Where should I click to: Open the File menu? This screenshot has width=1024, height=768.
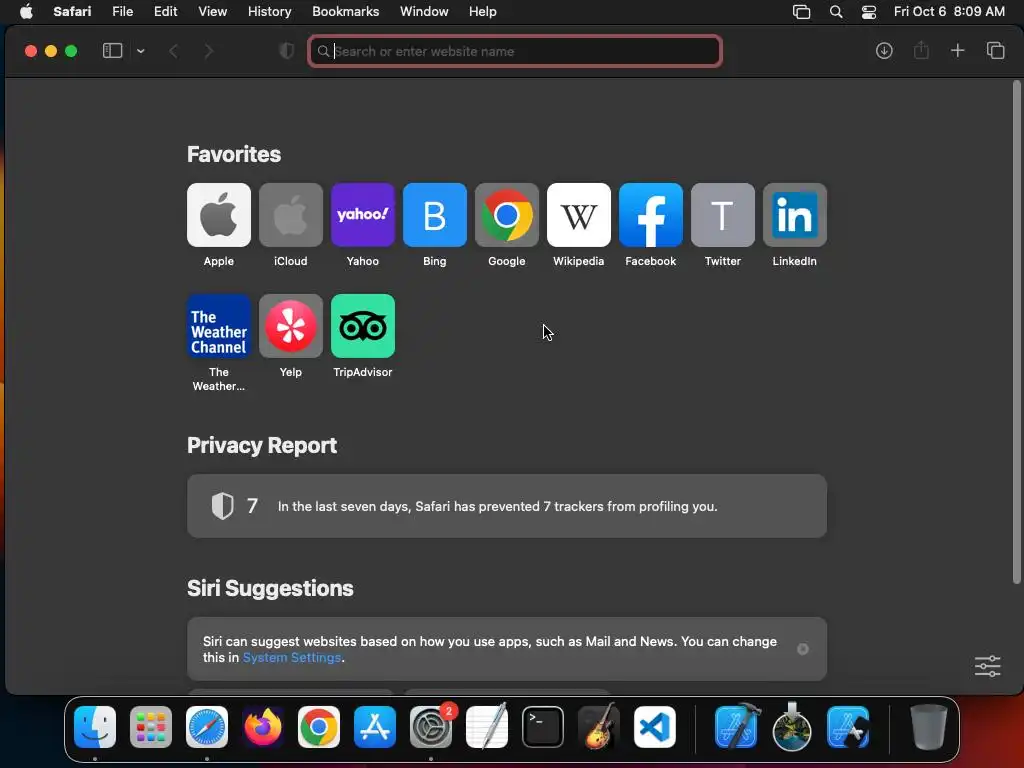tap(123, 12)
